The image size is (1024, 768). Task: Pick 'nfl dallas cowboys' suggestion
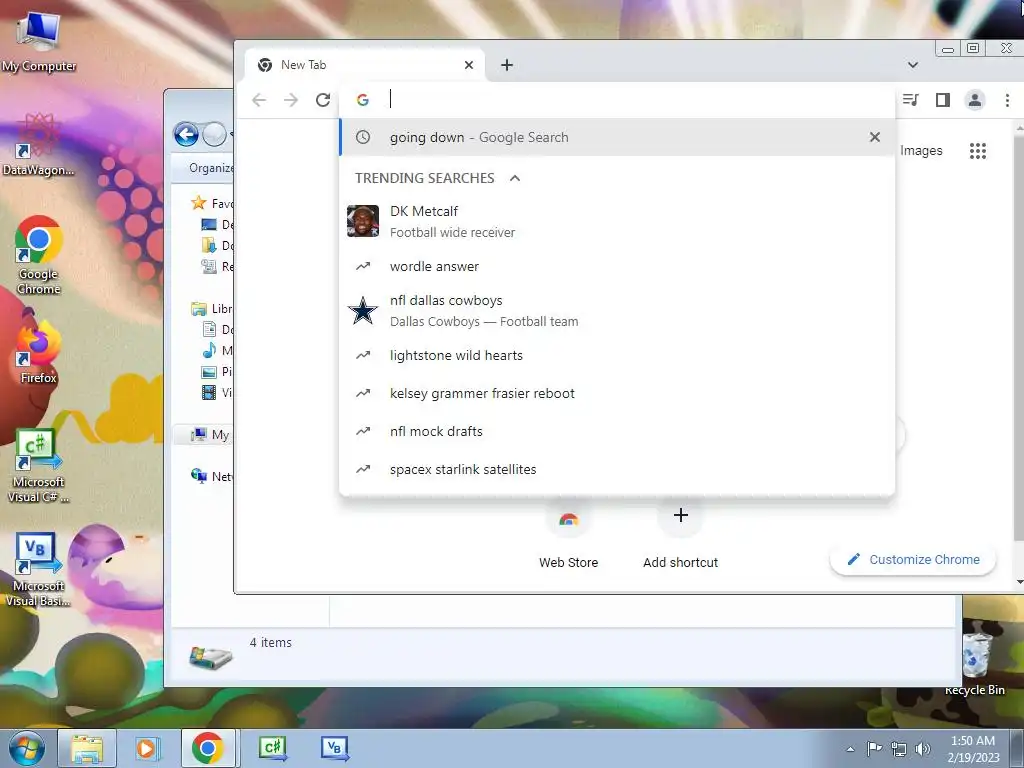pos(616,311)
